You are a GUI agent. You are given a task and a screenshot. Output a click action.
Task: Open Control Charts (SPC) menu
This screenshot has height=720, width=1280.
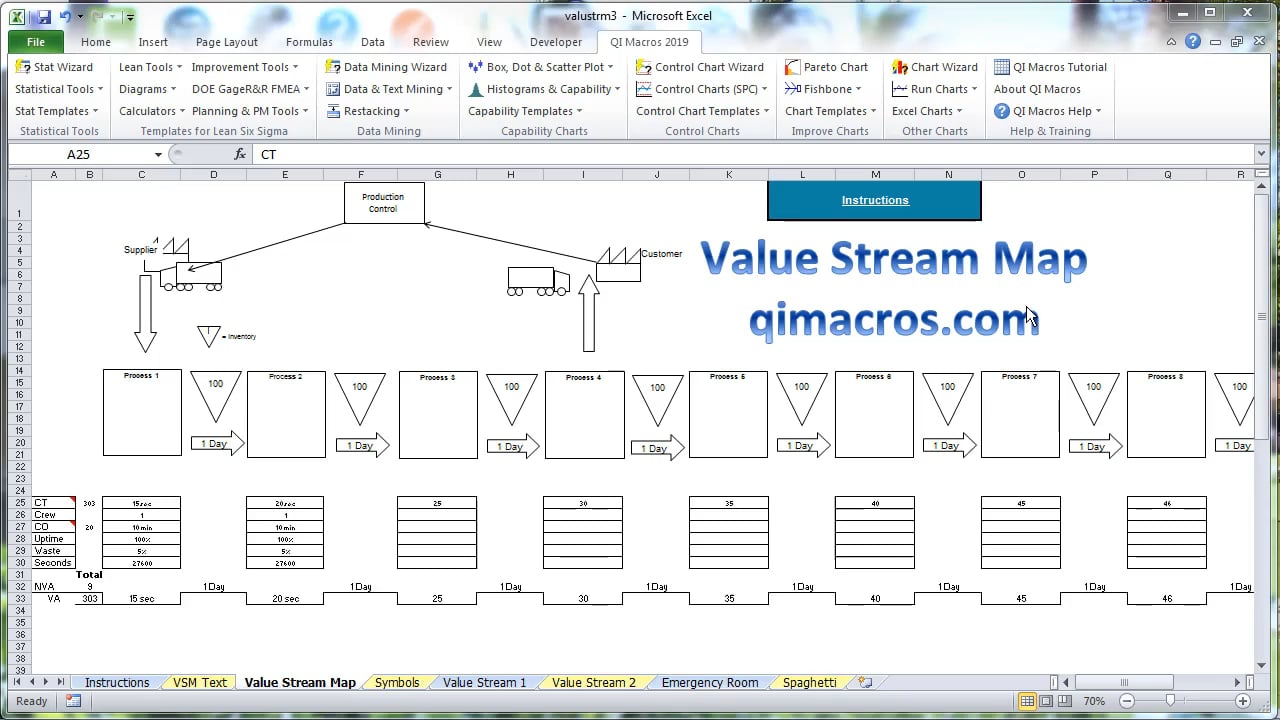click(x=703, y=89)
